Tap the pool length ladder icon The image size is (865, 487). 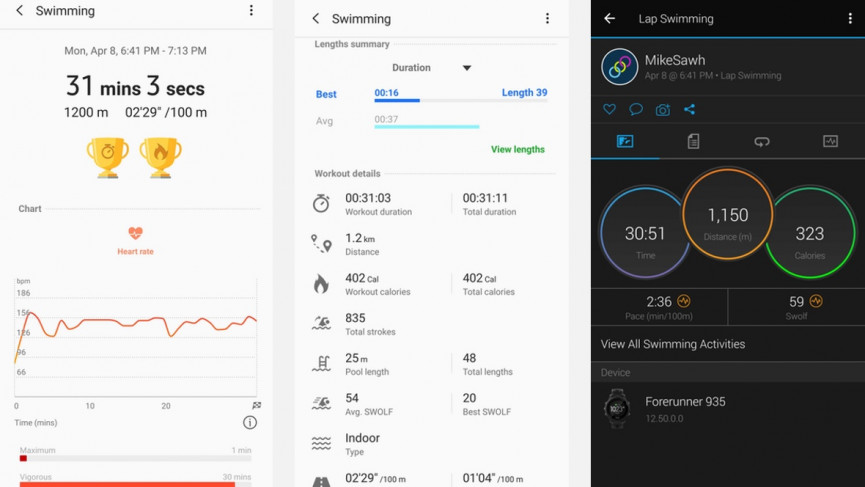click(x=321, y=363)
